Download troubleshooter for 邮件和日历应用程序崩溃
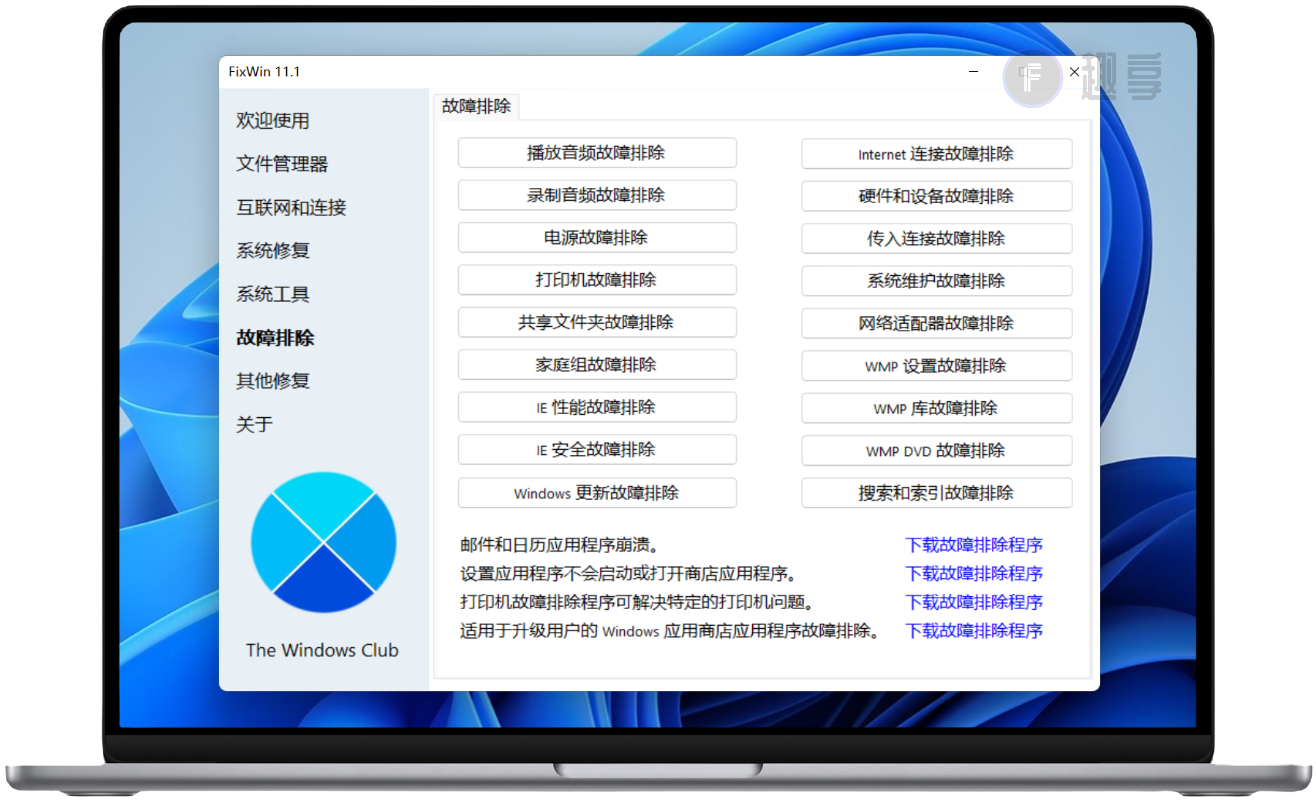The height and width of the screenshot is (802, 1316). pyautogui.click(x=974, y=545)
